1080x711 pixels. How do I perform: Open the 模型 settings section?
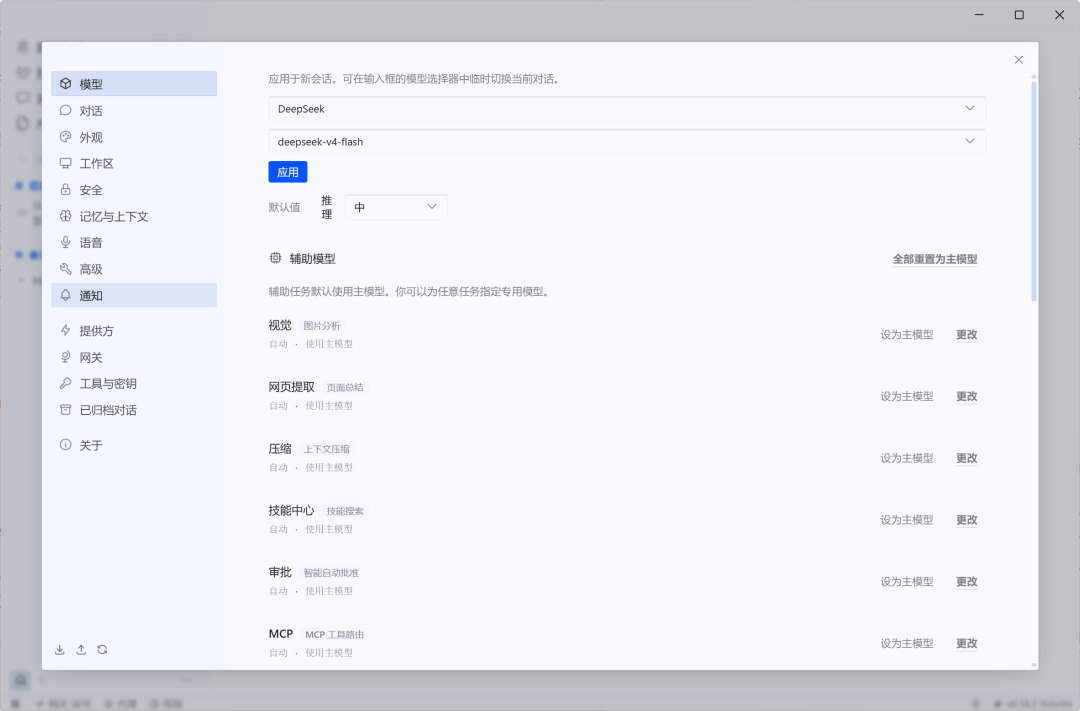[134, 83]
